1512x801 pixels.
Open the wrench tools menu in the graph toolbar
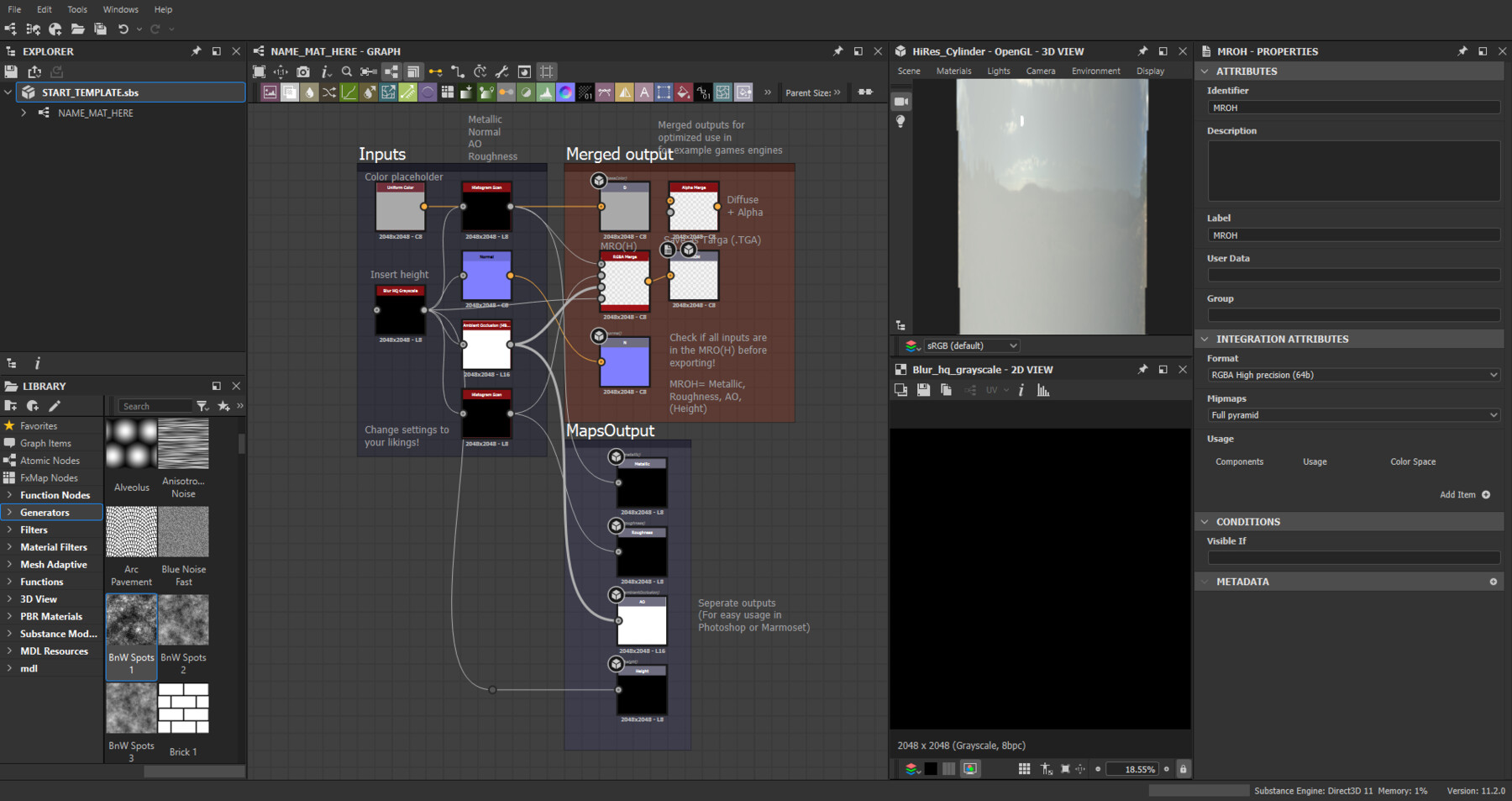click(502, 72)
